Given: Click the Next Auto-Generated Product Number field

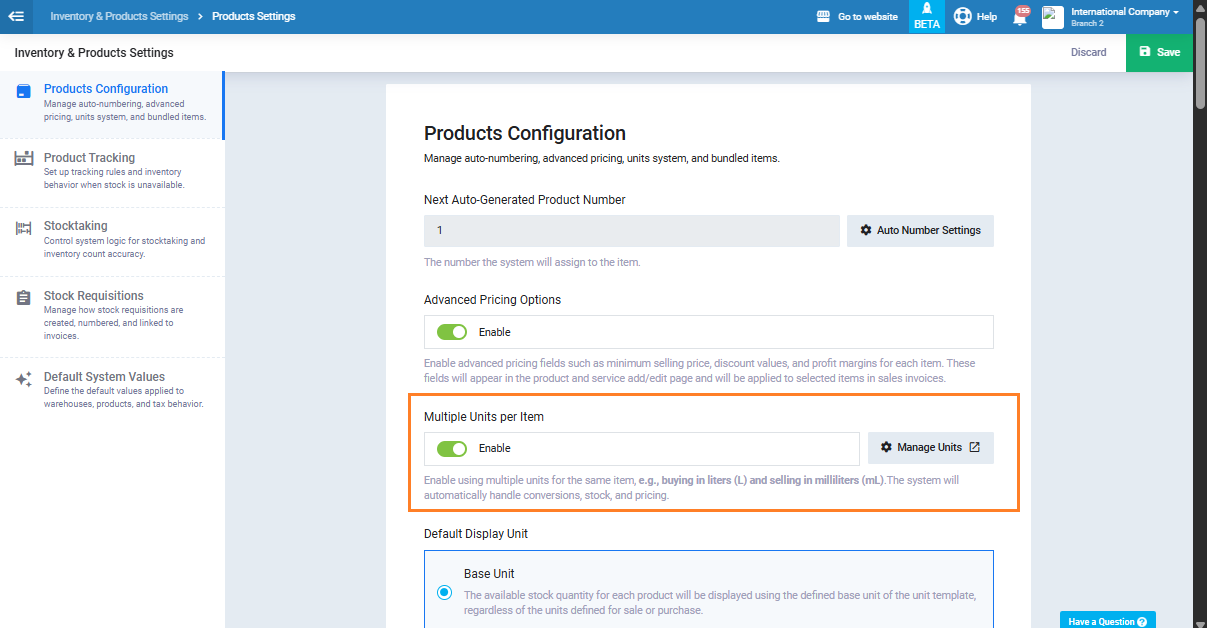Looking at the screenshot, I should coord(631,230).
